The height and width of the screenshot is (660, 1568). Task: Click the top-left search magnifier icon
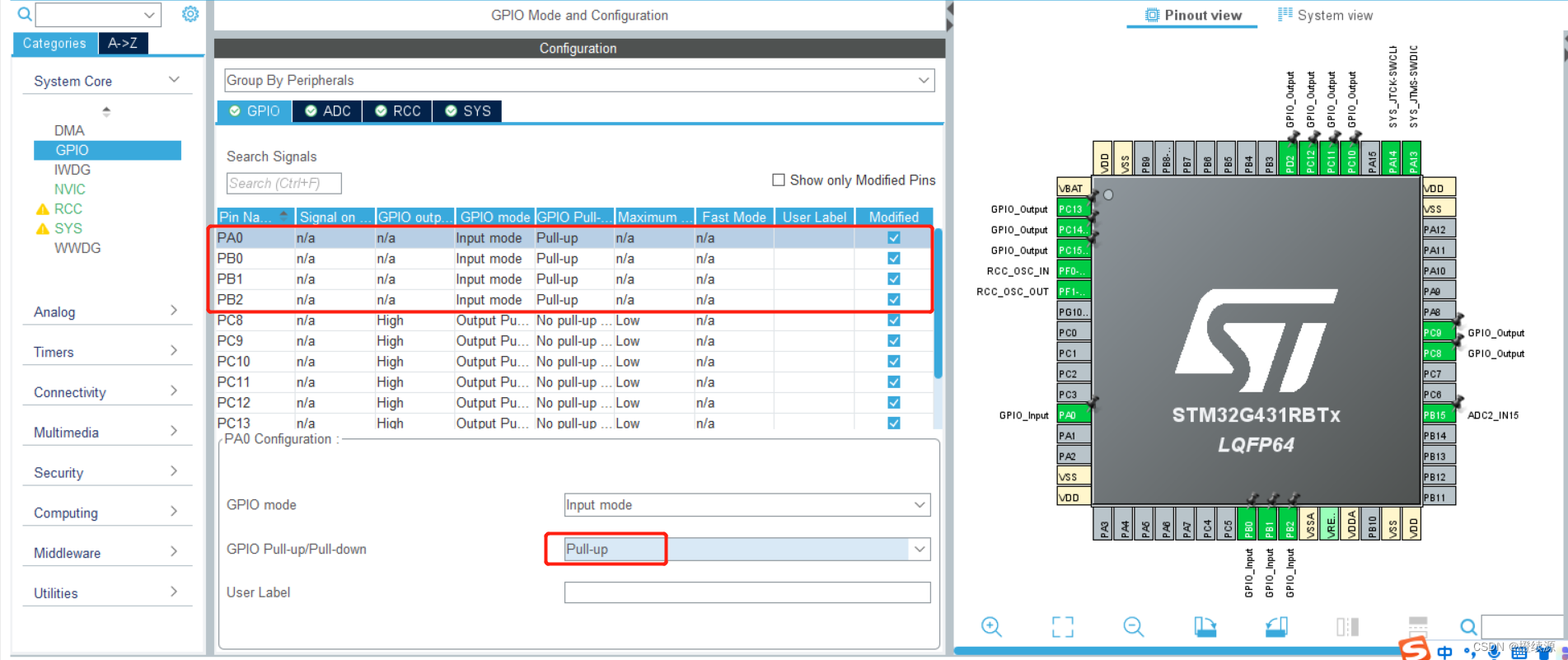click(x=25, y=14)
